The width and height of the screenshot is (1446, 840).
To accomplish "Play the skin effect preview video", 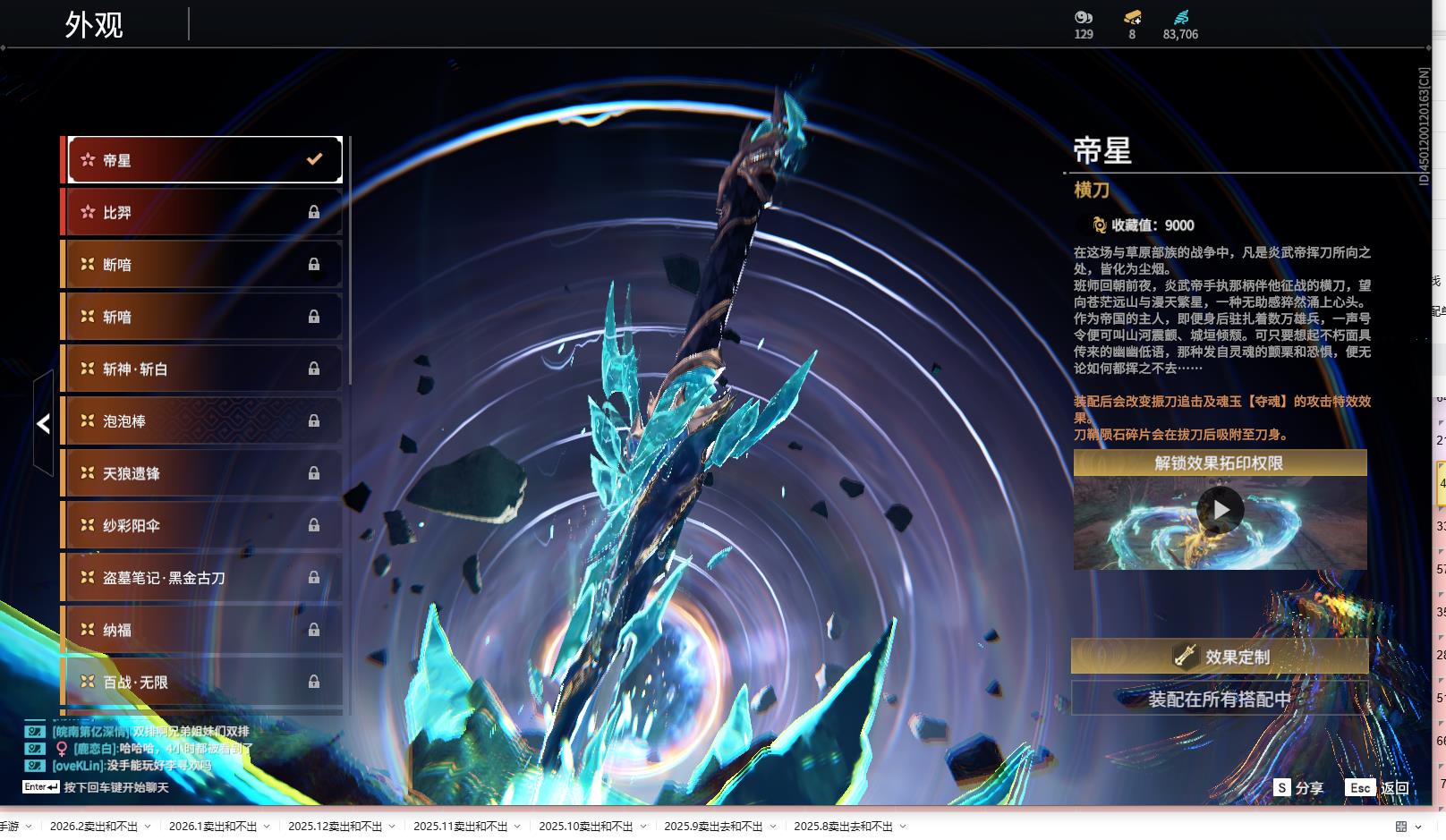I will tap(1221, 510).
